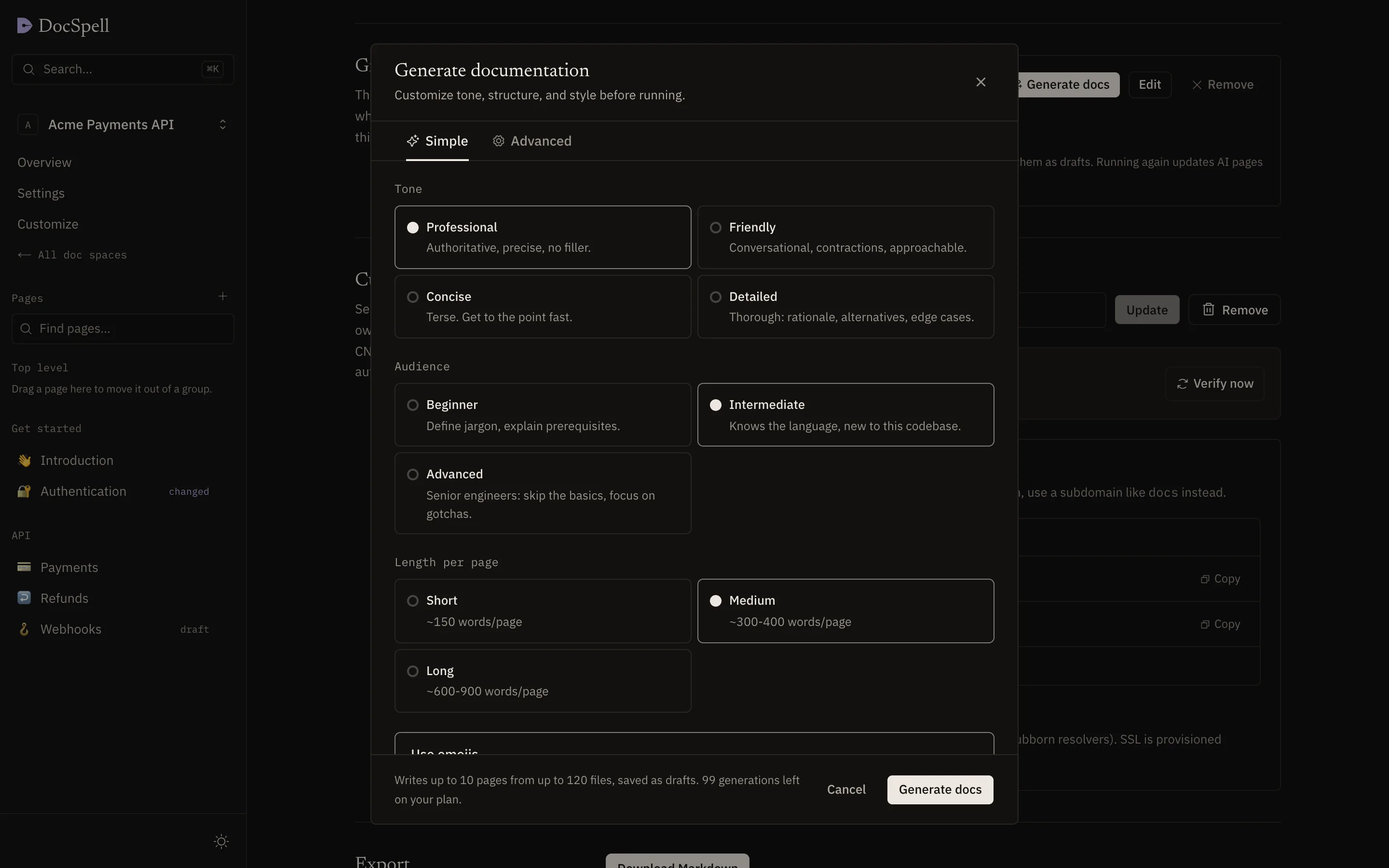
Task: Select the Professional tone option
Action: (x=543, y=237)
